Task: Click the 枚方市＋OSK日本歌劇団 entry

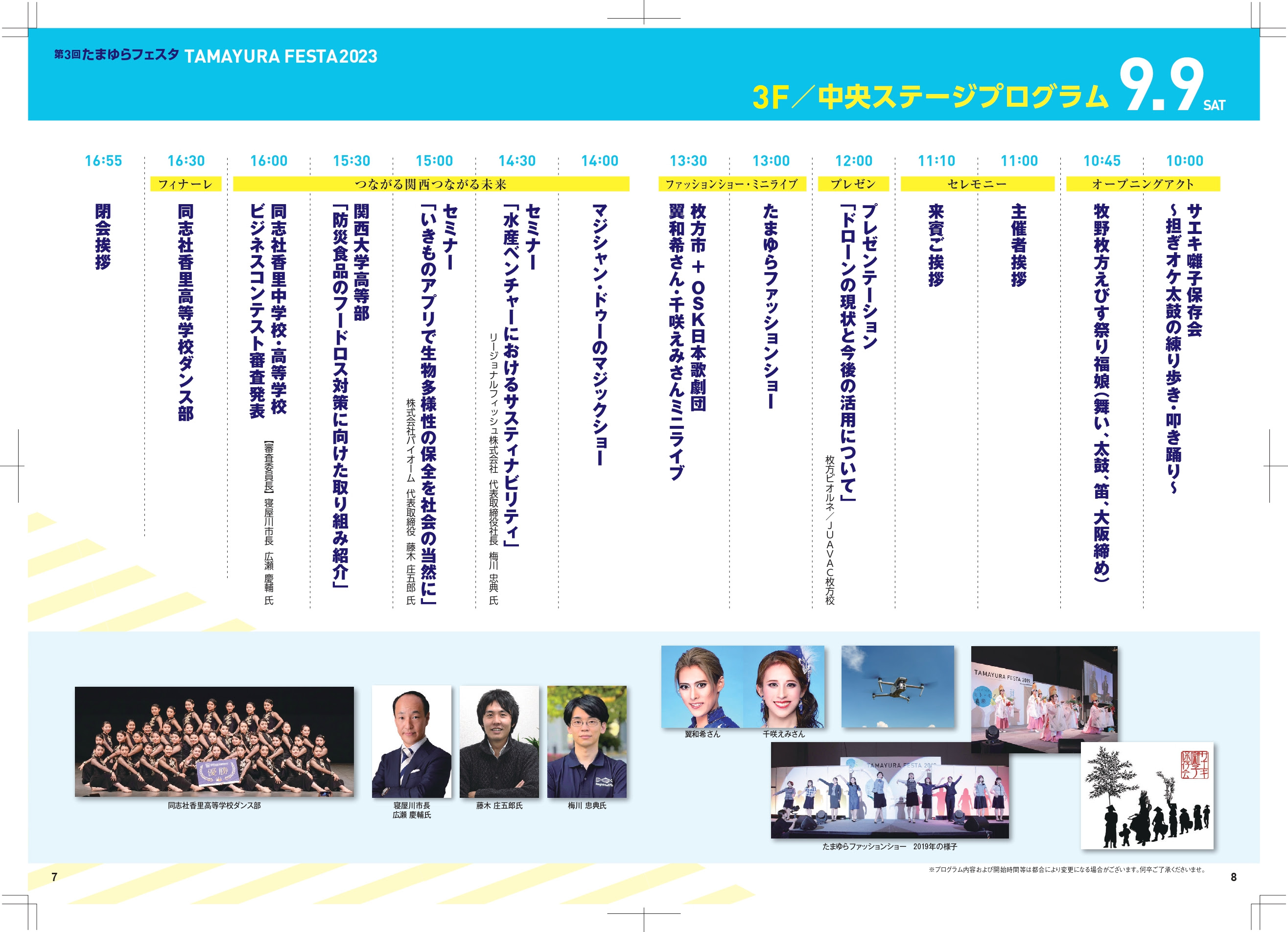Action: pos(698,307)
